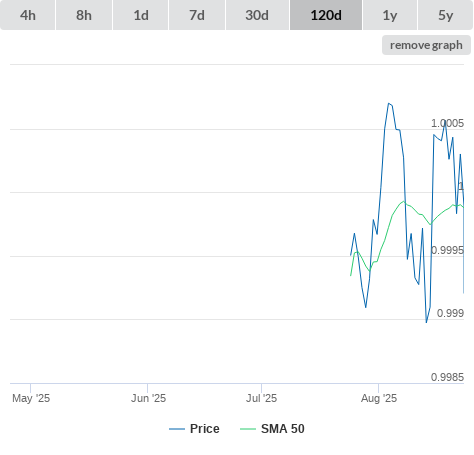Toggle the Price series legend label
Screen dimensions: 474x455
coord(205,429)
